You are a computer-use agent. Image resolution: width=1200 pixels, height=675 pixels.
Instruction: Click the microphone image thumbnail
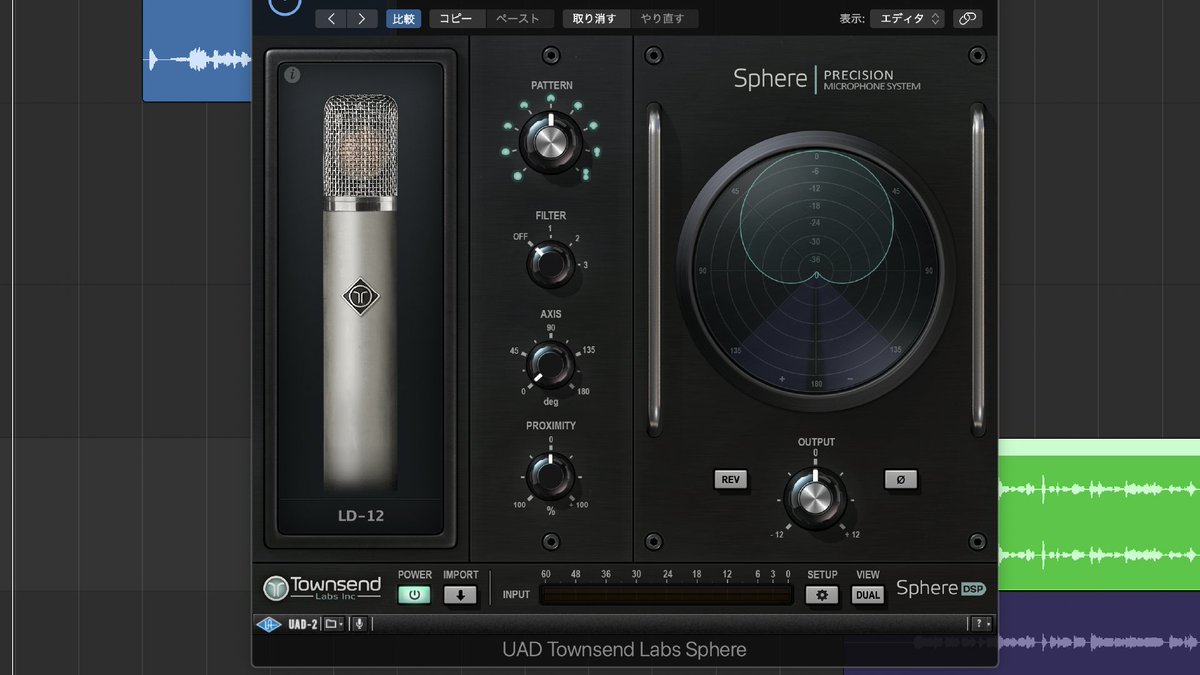pyautogui.click(x=361, y=290)
